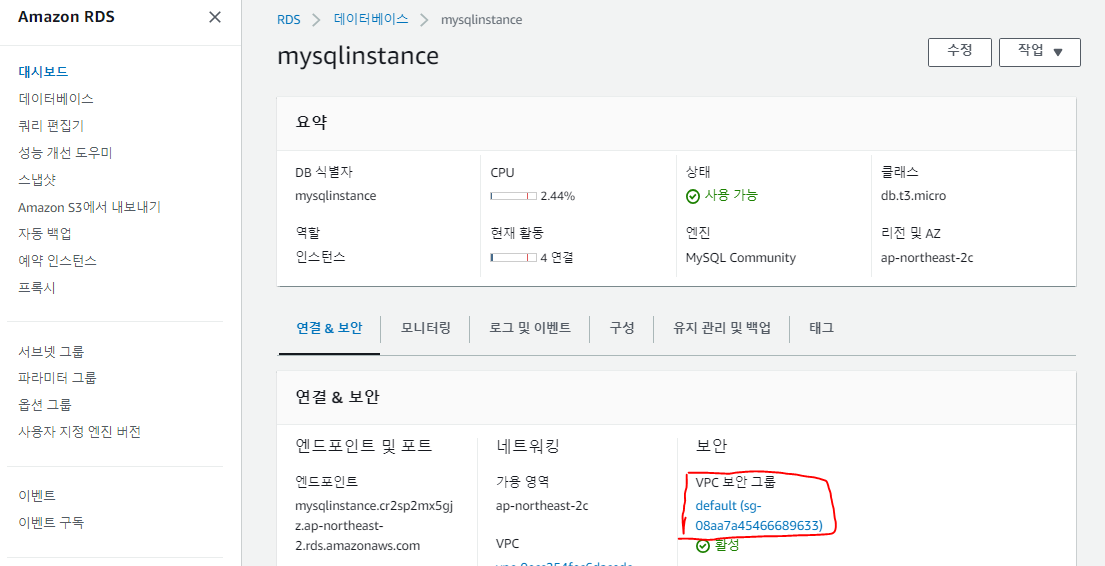
Task: Close the Amazon RDS side panel
Action: click(215, 17)
